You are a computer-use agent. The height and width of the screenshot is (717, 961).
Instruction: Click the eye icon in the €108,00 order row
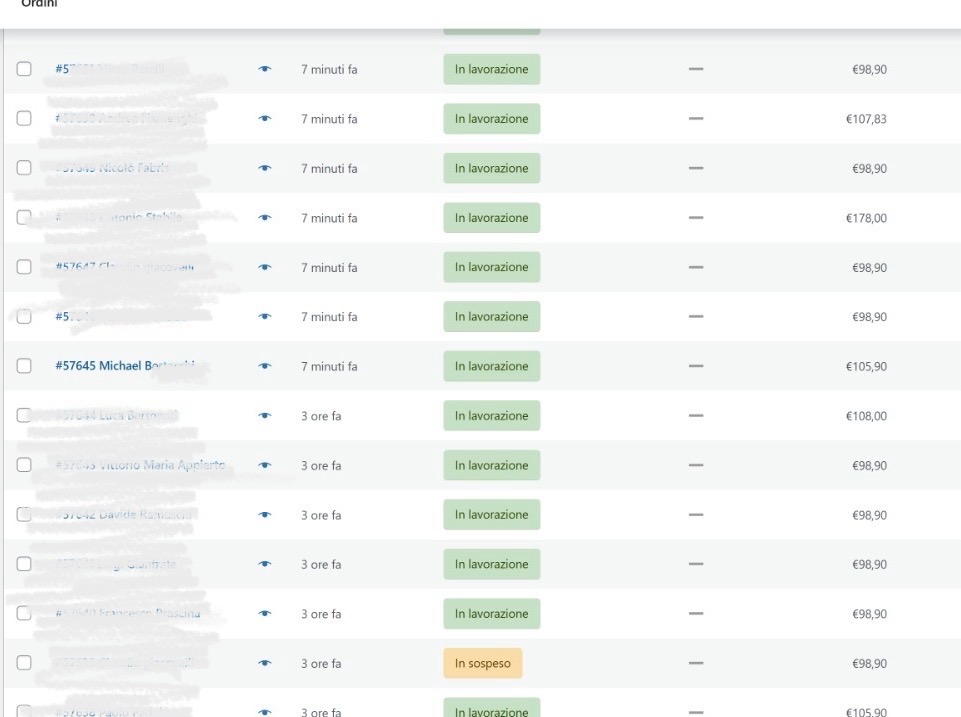click(x=265, y=416)
